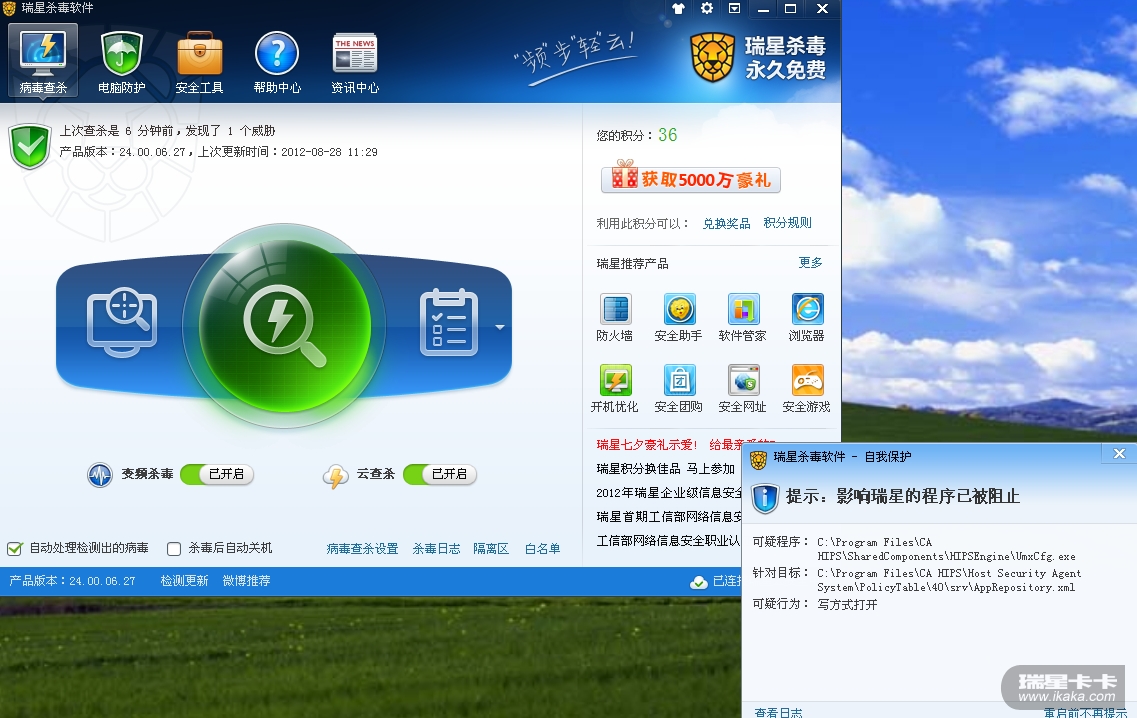Close the 自我保护 notification popup
This screenshot has height=718, width=1137.
(x=1120, y=454)
